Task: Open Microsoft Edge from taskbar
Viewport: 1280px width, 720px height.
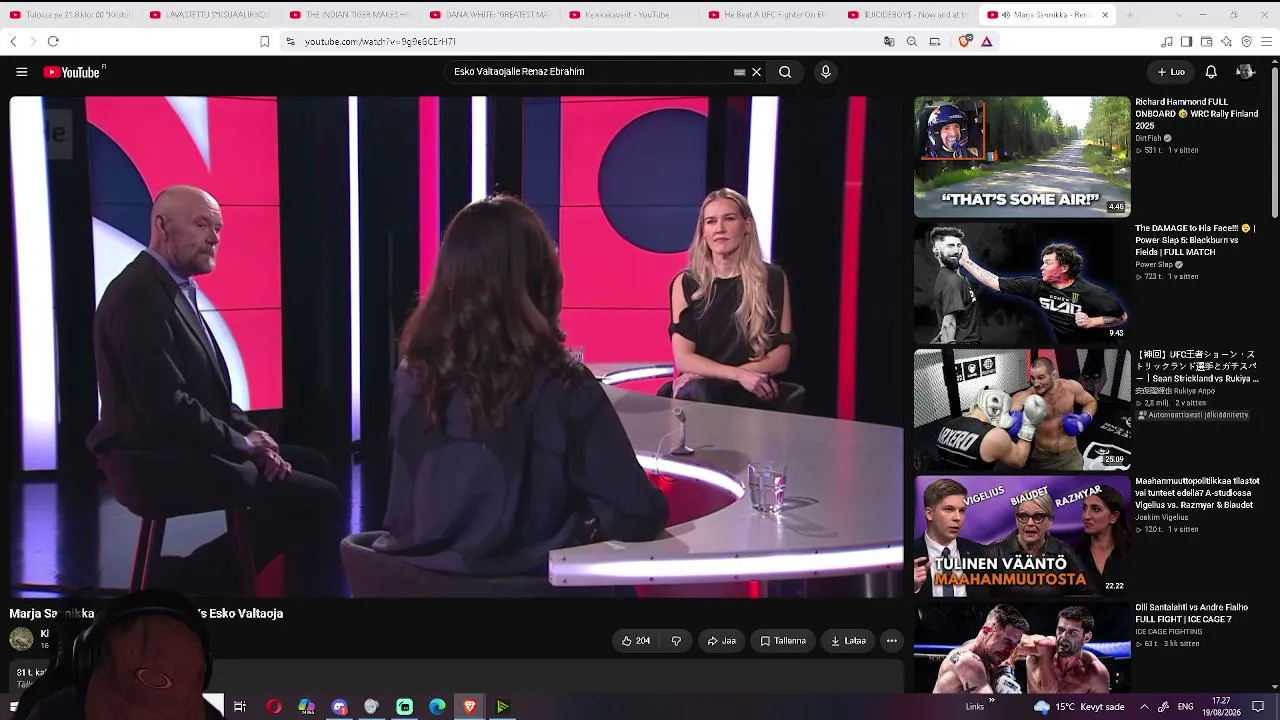Action: (x=437, y=707)
